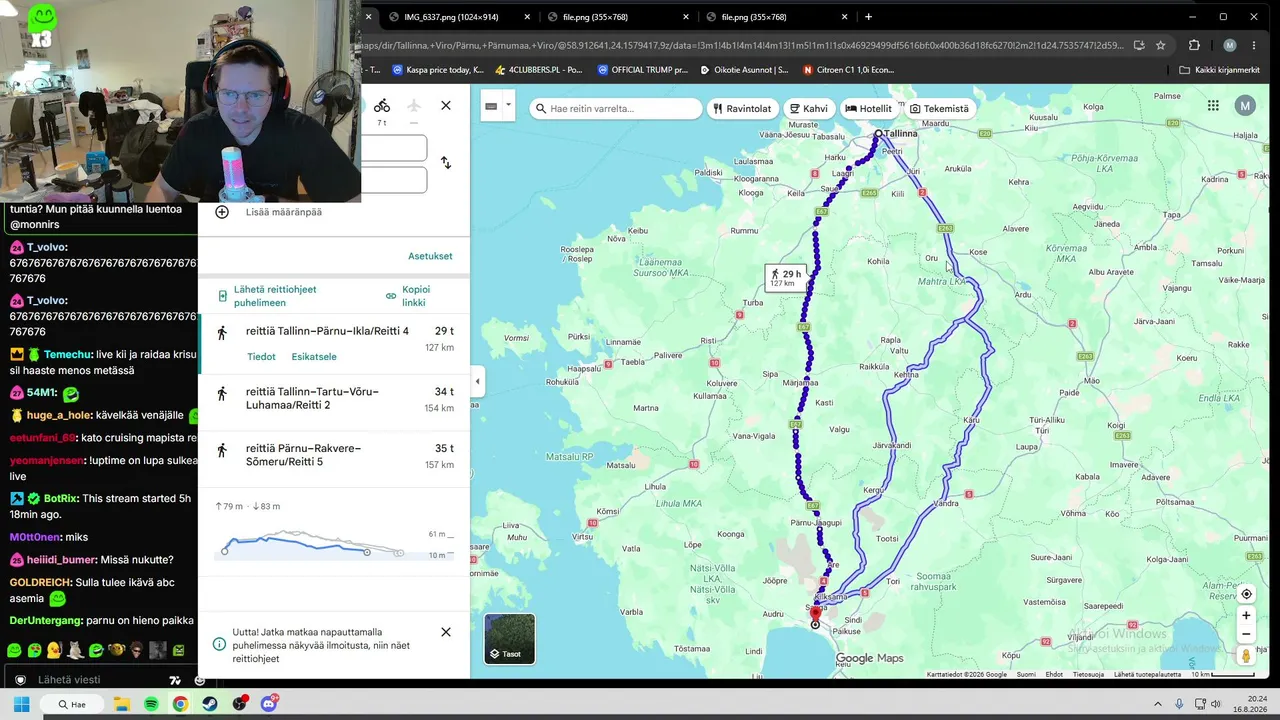Screen dimensions: 1280x720
Task: Select route Tallinn–Pärnu–Ikla/Reitti 4
Action: 335,344
